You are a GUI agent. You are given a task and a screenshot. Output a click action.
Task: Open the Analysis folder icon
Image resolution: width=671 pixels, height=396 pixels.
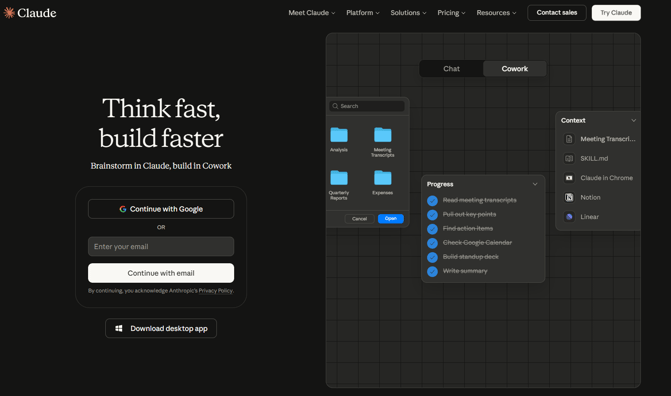(339, 135)
